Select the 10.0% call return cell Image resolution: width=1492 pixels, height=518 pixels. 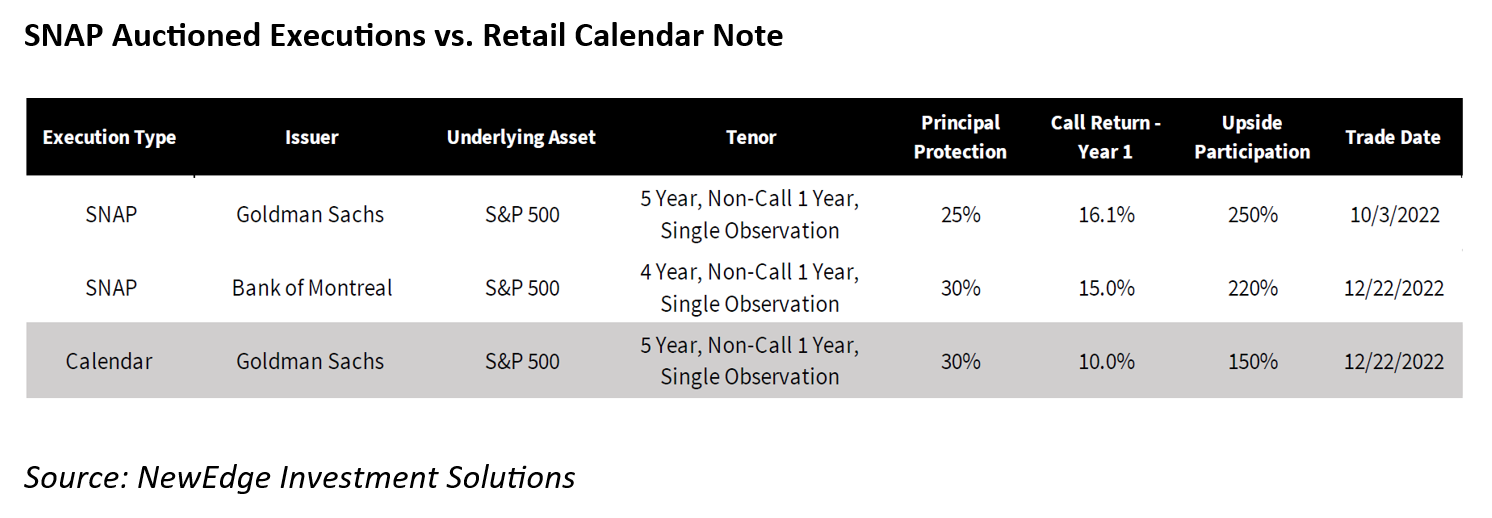click(1106, 361)
